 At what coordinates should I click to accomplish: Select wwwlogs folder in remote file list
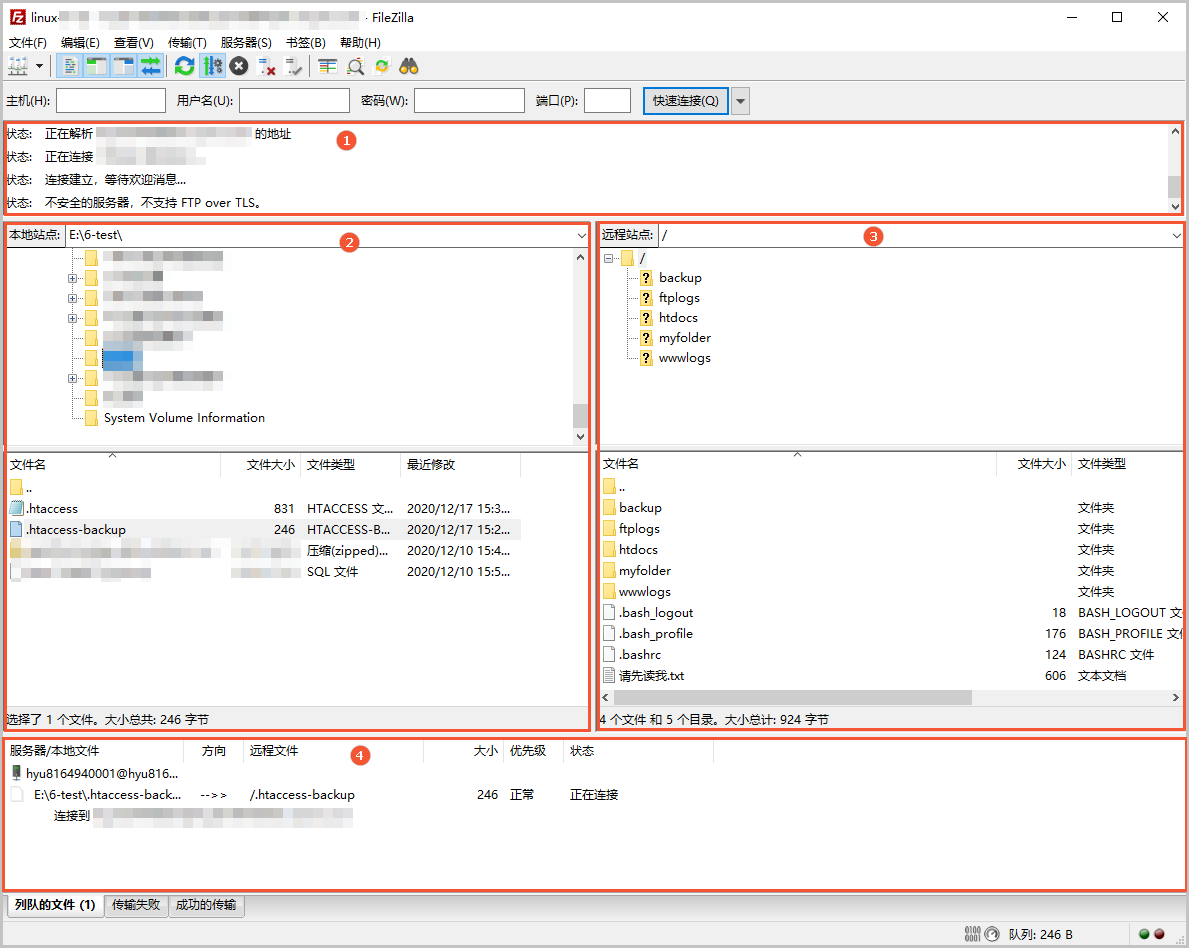pos(892,592)
